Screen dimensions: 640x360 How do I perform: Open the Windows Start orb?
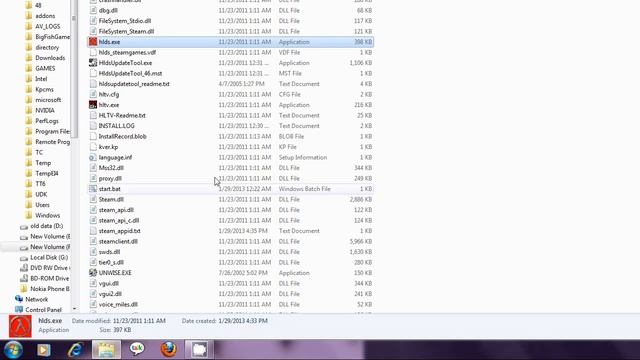tap(13, 350)
